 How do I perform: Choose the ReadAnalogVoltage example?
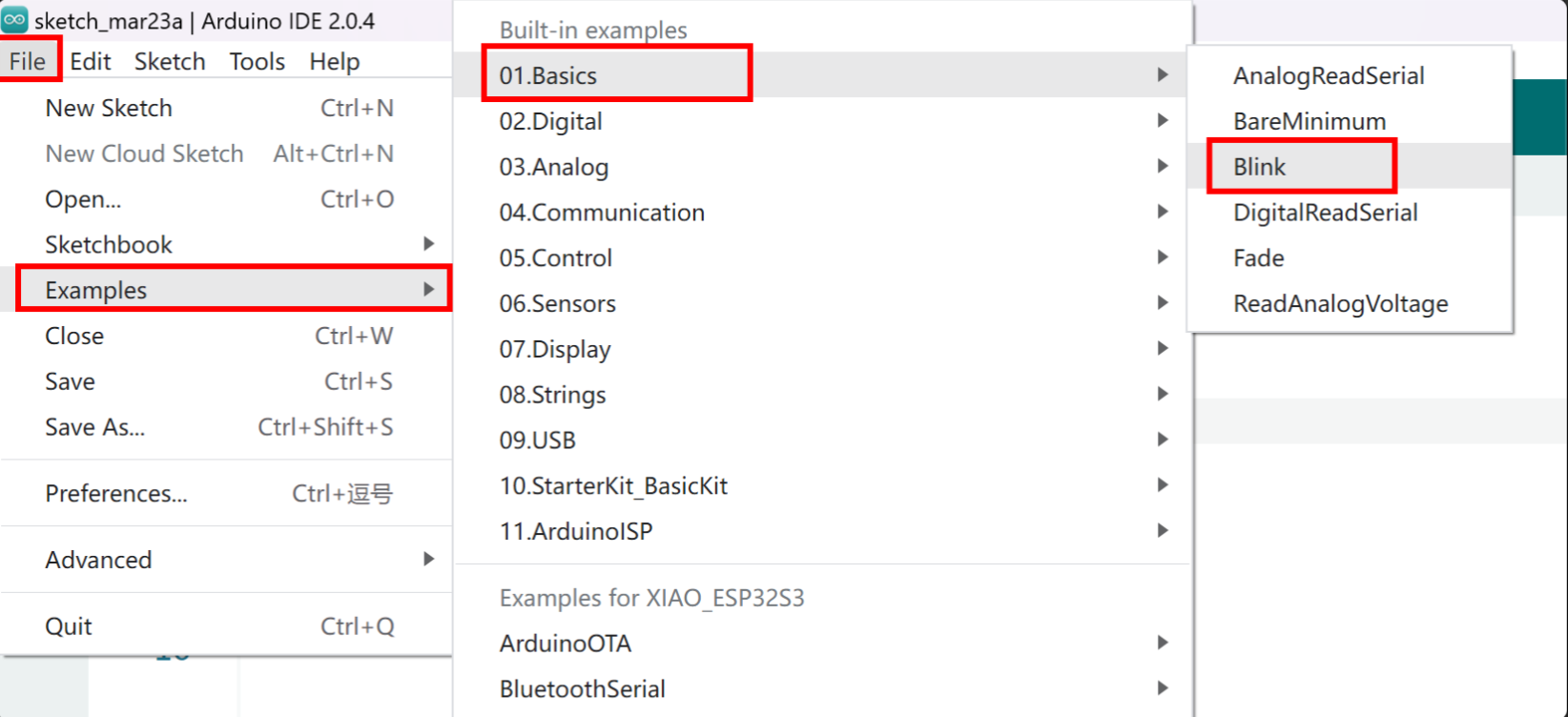point(1340,304)
